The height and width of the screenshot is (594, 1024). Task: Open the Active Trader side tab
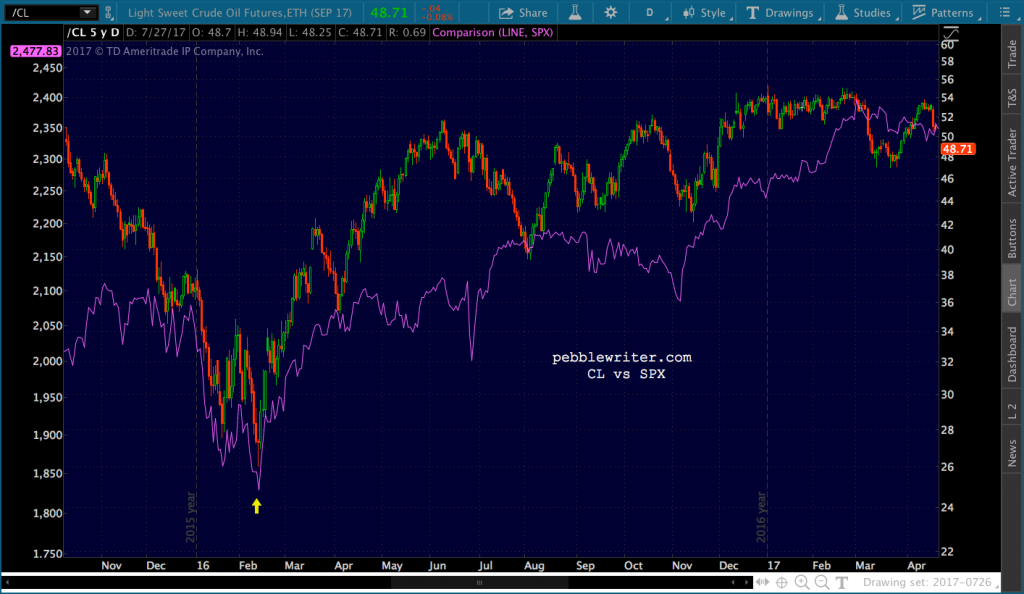coord(1012,162)
